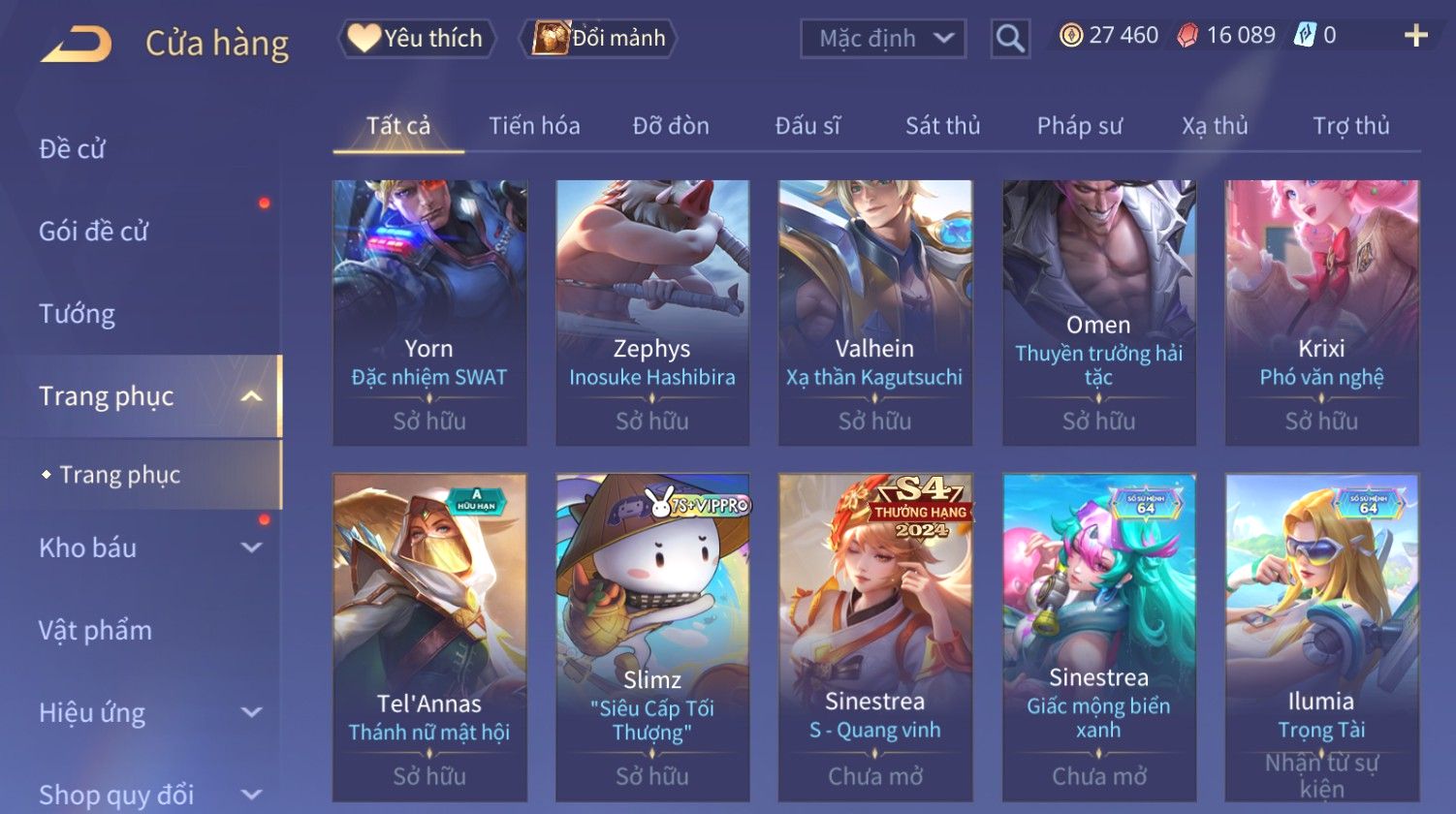The width and height of the screenshot is (1456, 814).
Task: Open the Ilumia Trọng Tài skin card
Action: 1322,638
